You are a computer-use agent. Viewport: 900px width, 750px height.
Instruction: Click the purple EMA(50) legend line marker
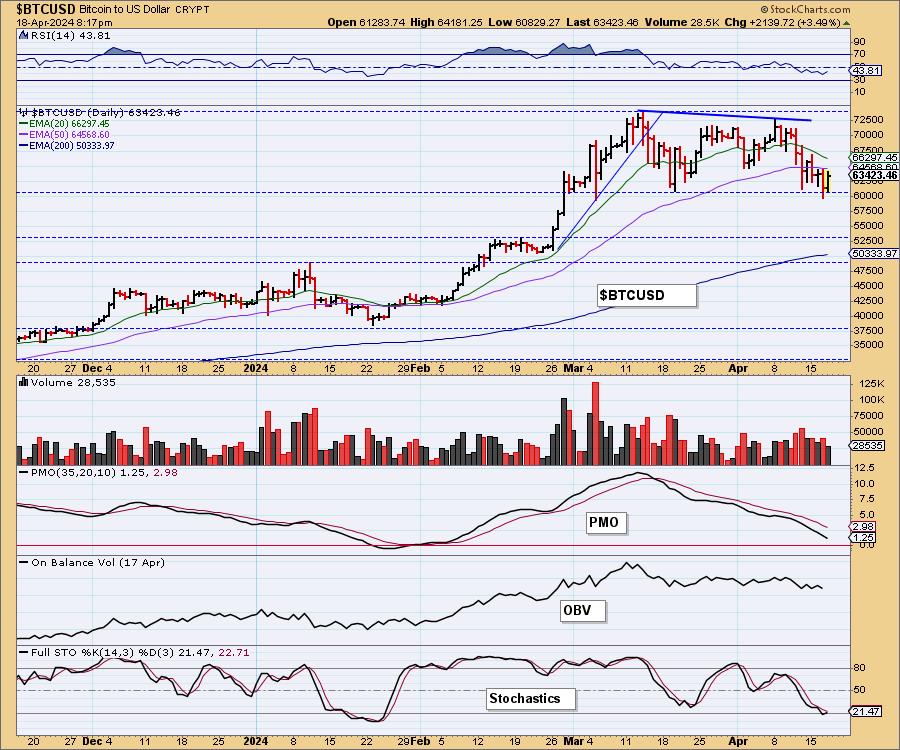(x=24, y=134)
